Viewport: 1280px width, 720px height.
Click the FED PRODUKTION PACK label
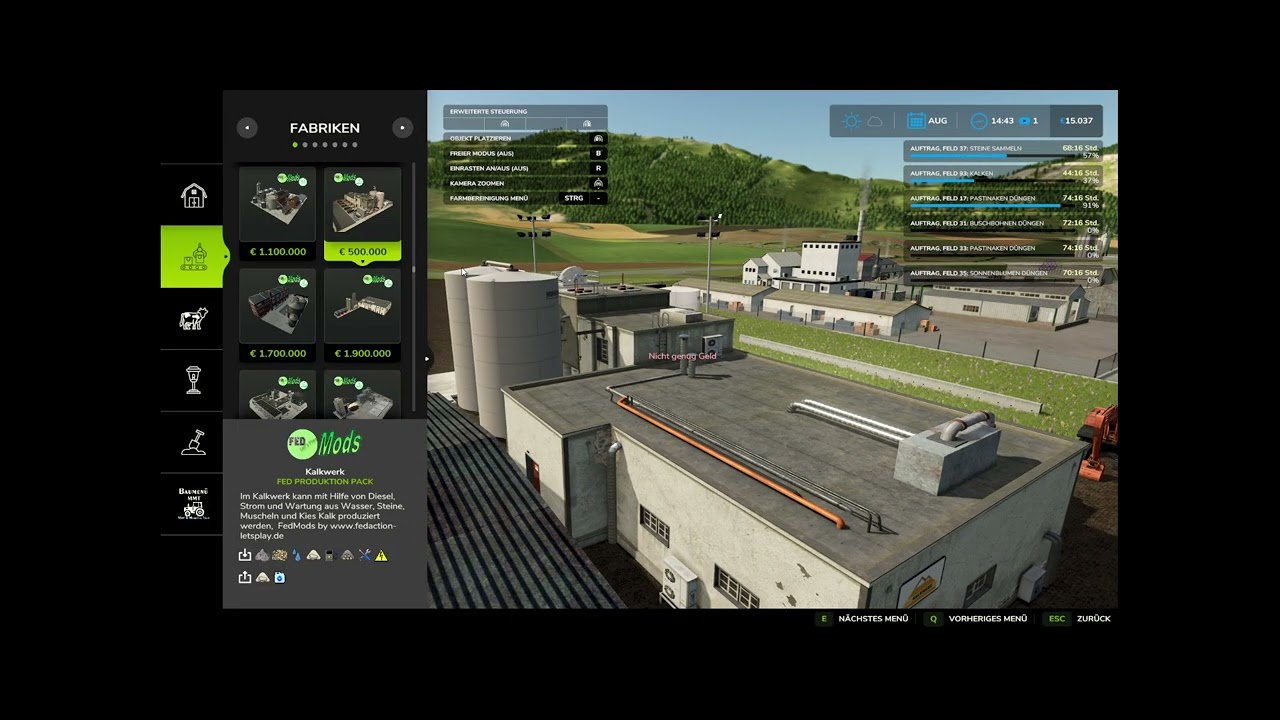[x=324, y=482]
